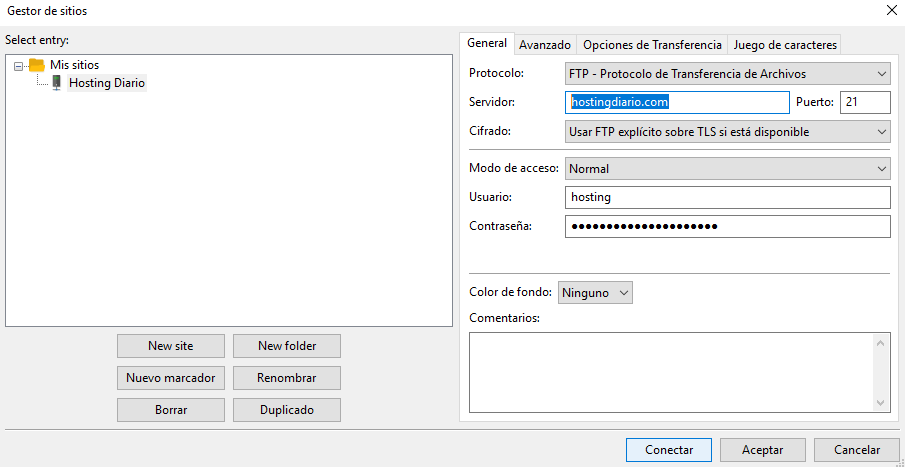
Task: Click the New folder button
Action: 287,346
